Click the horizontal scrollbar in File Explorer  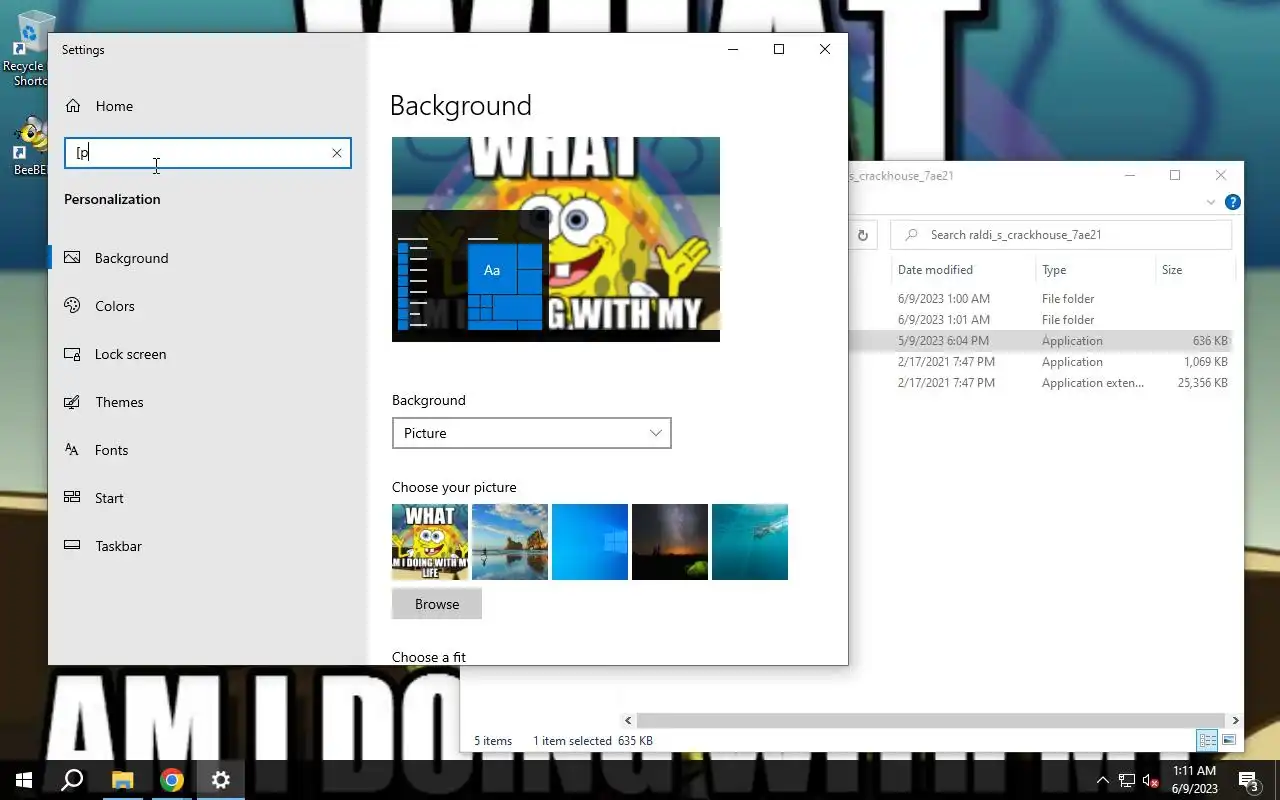pyautogui.click(x=931, y=720)
